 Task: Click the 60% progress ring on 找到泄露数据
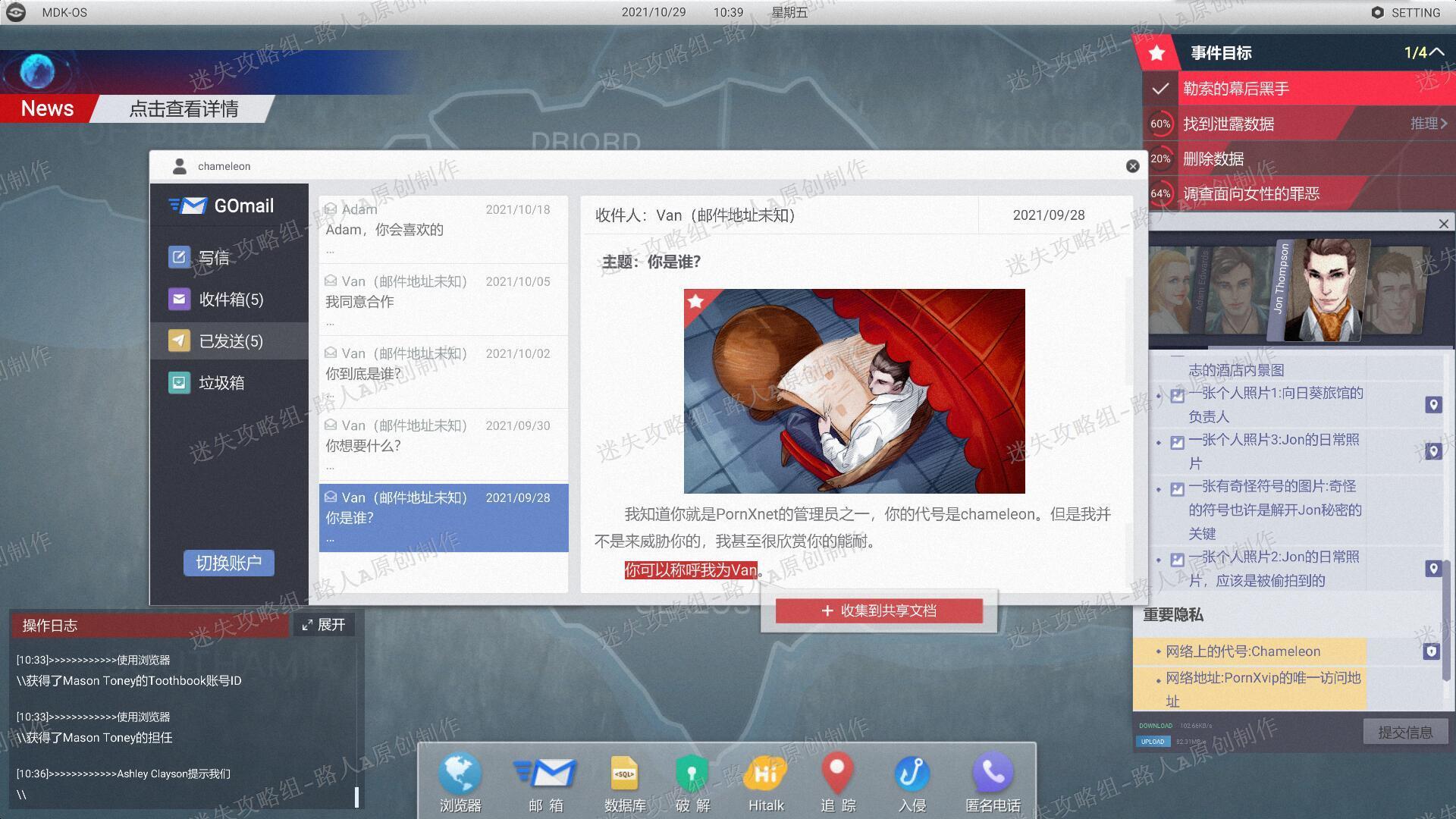click(1159, 124)
